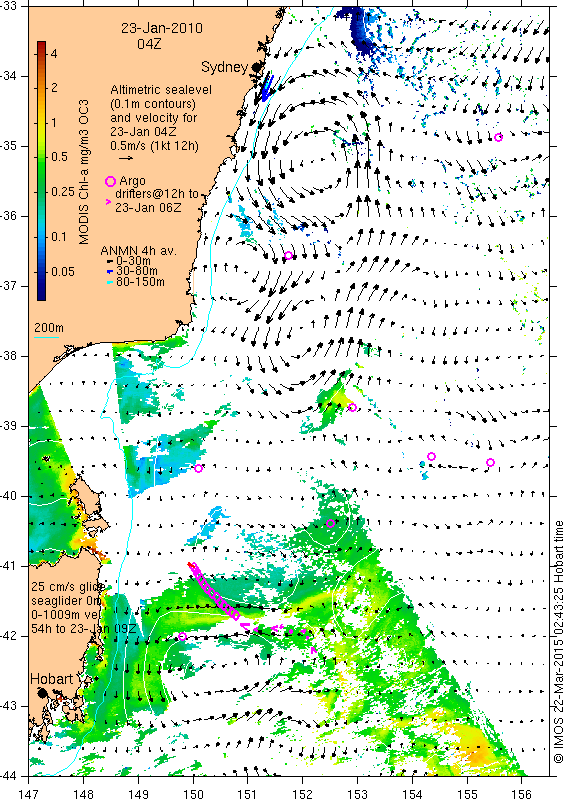
Task: Click the Hobart label
Action: [x=52, y=679]
